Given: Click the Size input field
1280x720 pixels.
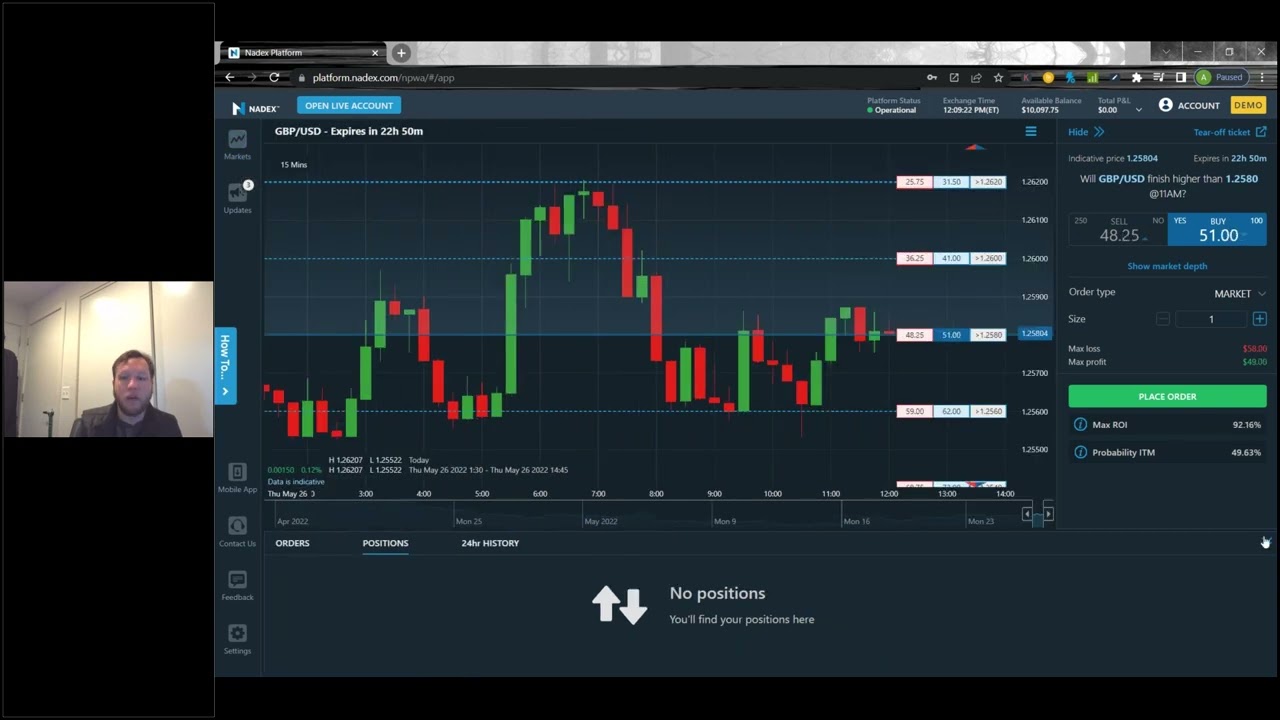Looking at the screenshot, I should 1210,319.
